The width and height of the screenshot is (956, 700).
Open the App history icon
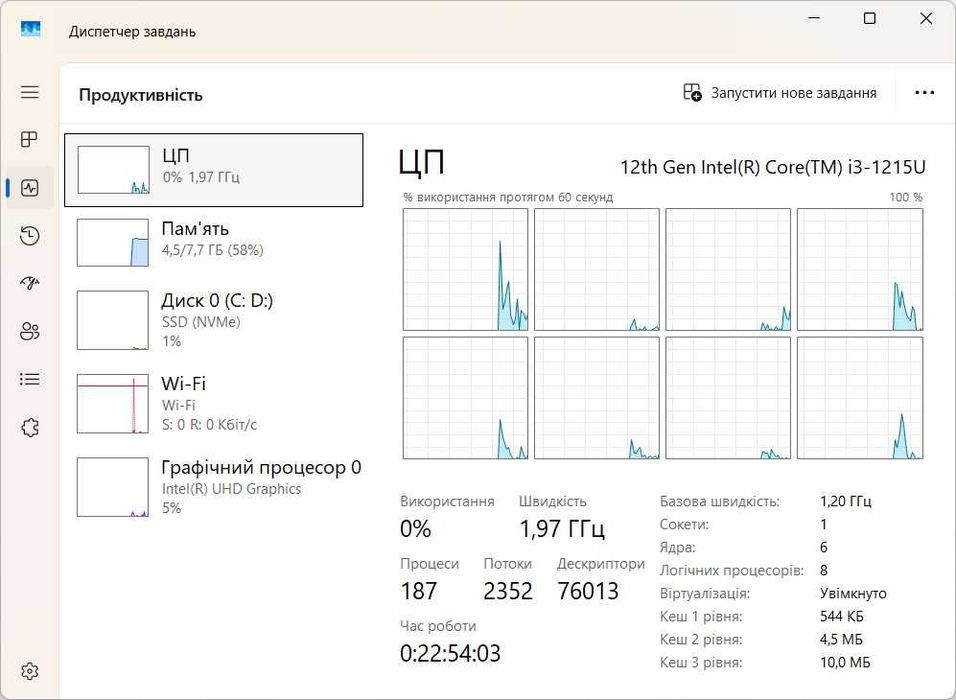coord(29,235)
